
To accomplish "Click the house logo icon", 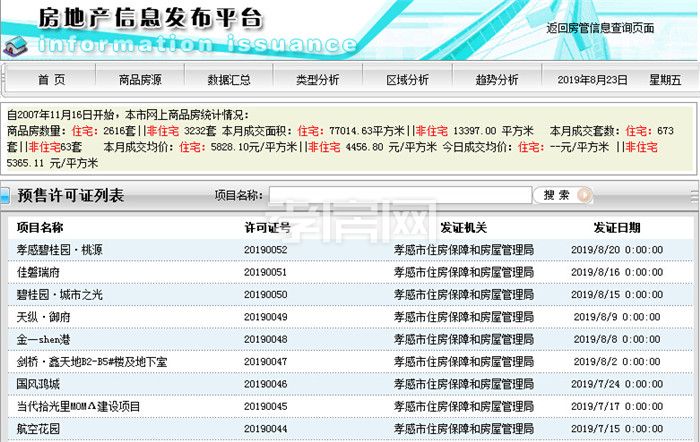I will pos(16,46).
